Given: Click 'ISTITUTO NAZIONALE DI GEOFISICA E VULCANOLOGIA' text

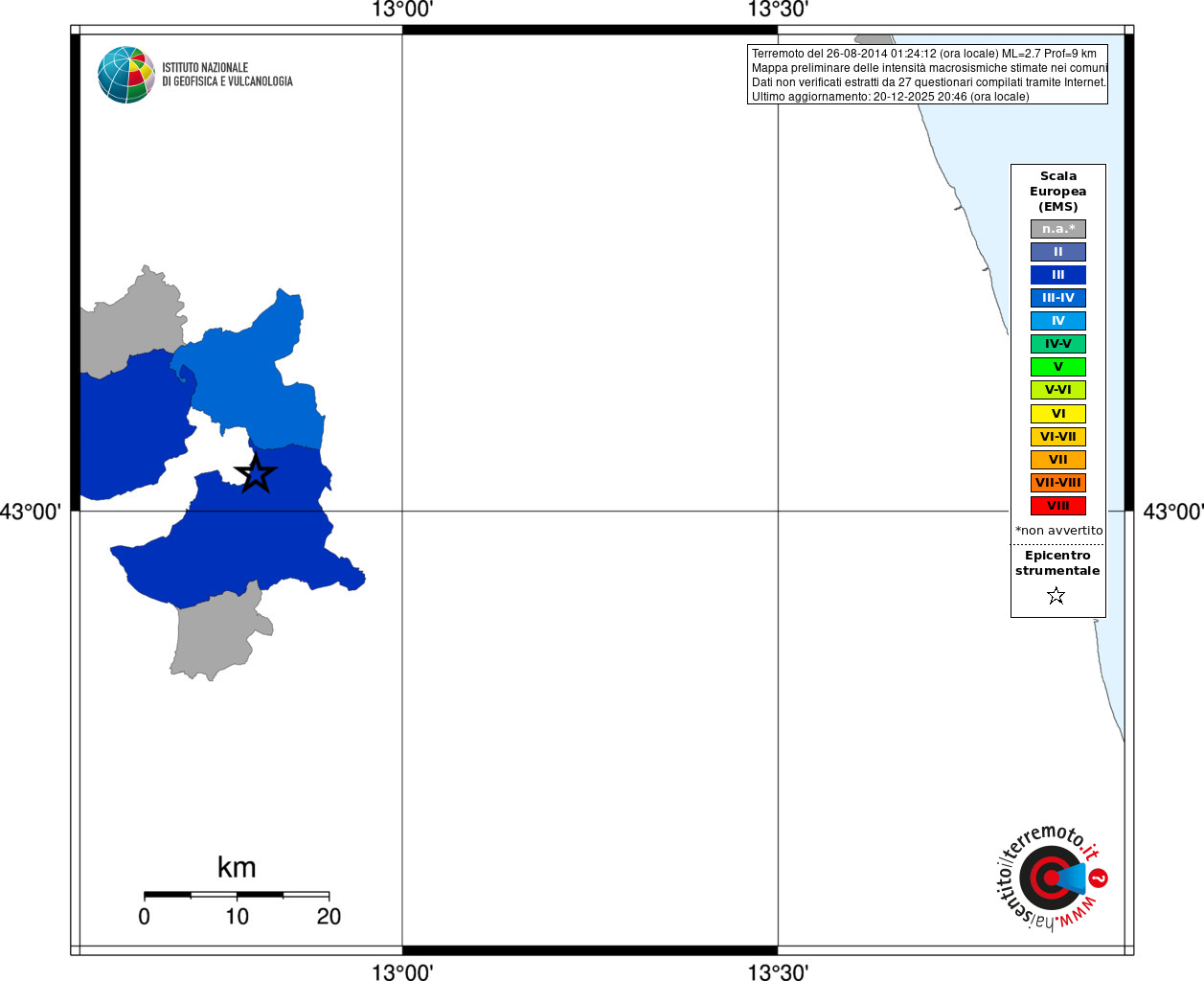Looking at the screenshot, I should [x=227, y=75].
